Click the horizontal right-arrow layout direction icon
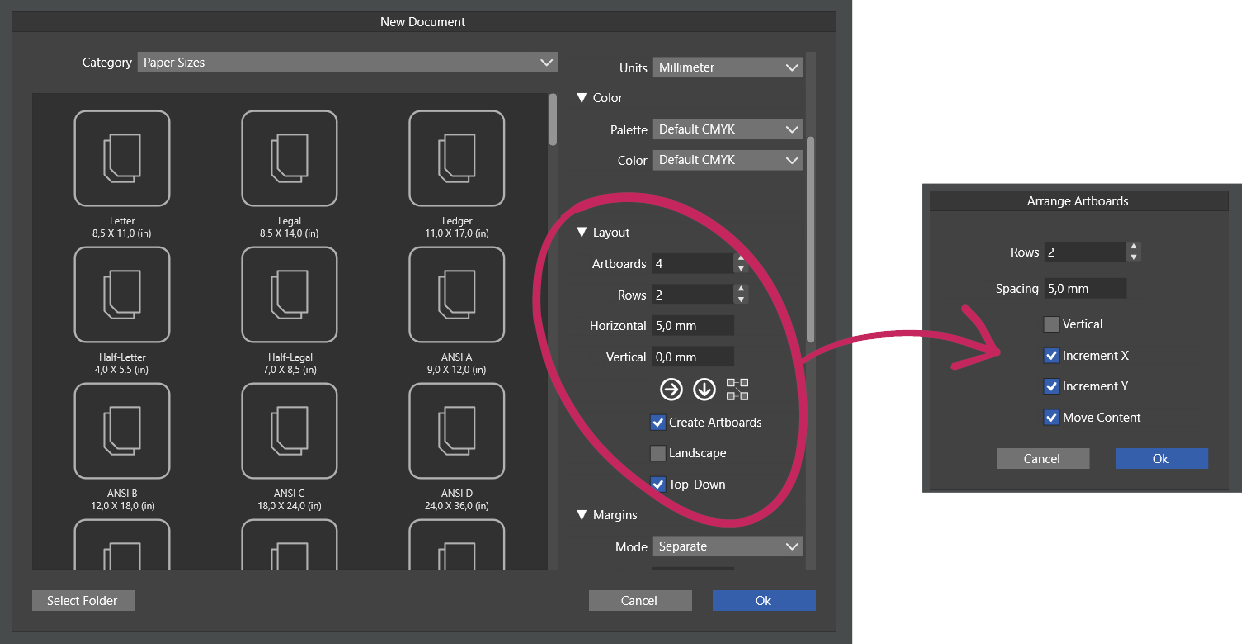1242x644 pixels. (671, 389)
